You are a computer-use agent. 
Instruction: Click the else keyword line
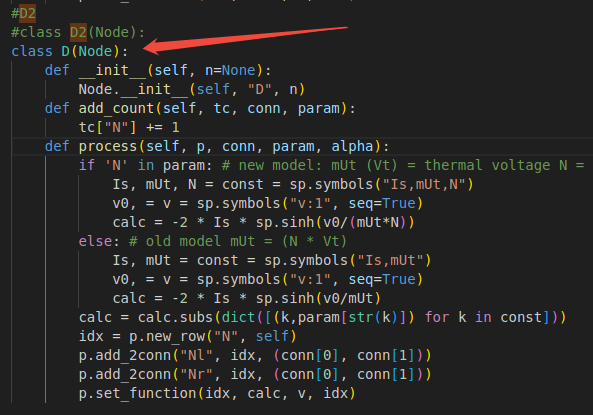tap(213, 241)
